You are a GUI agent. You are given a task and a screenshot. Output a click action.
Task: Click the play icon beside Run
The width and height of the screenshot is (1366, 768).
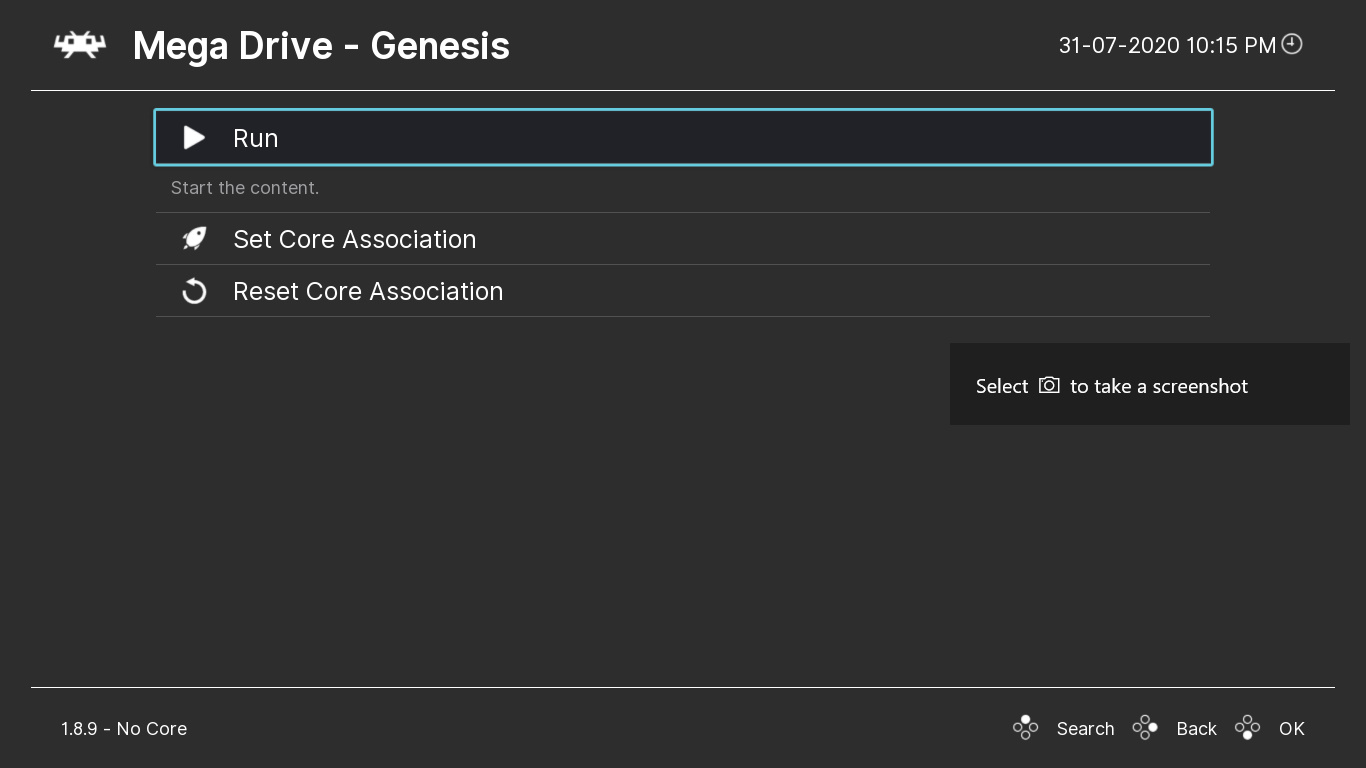(193, 138)
